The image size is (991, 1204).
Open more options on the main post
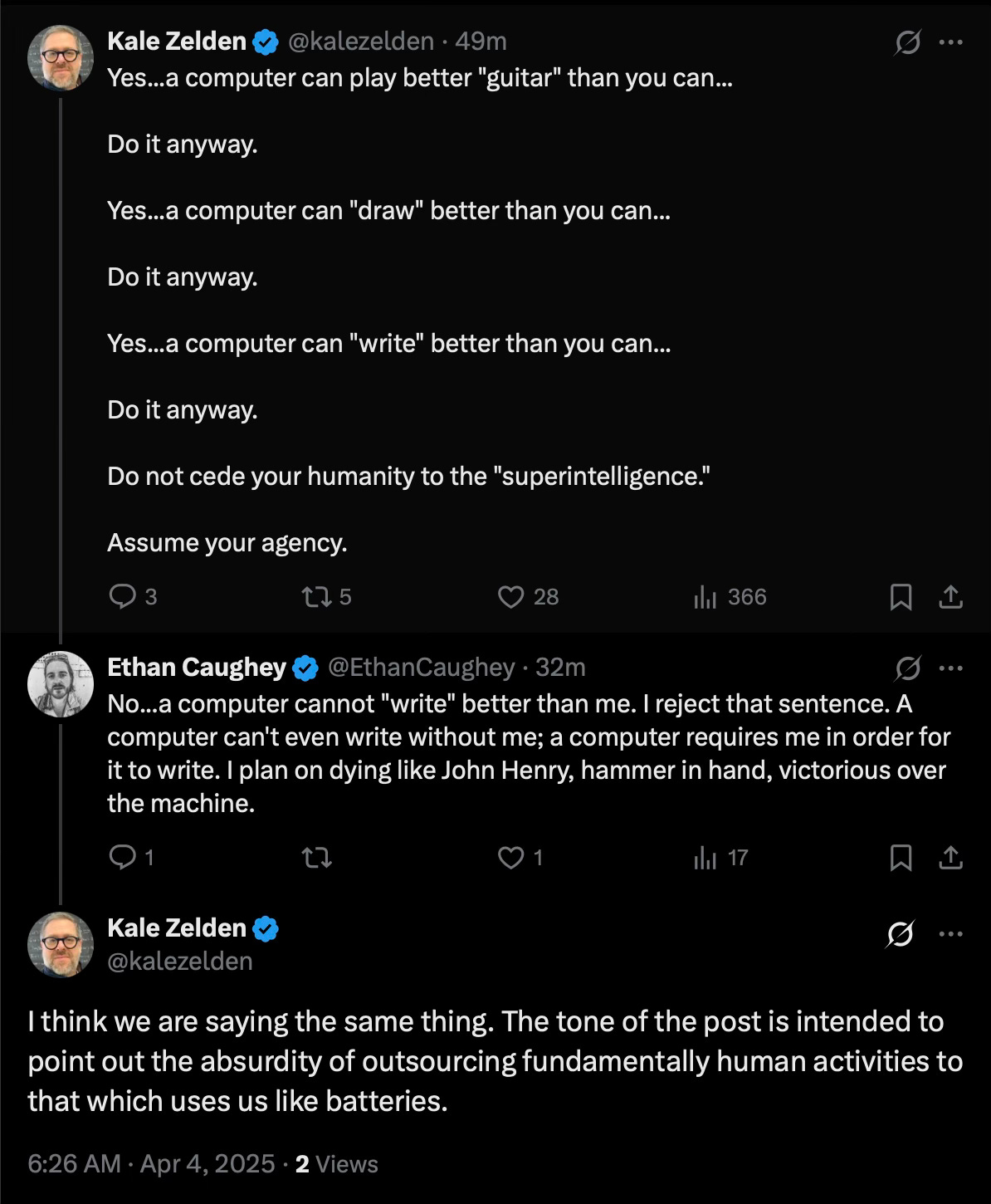(950, 934)
